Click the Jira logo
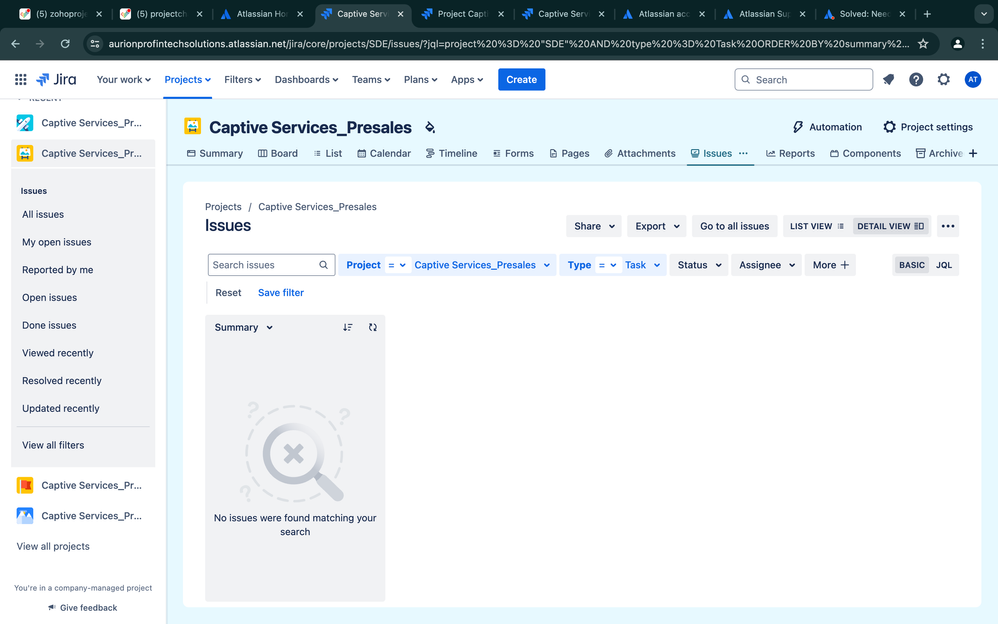This screenshot has height=624, width=998. [56, 80]
